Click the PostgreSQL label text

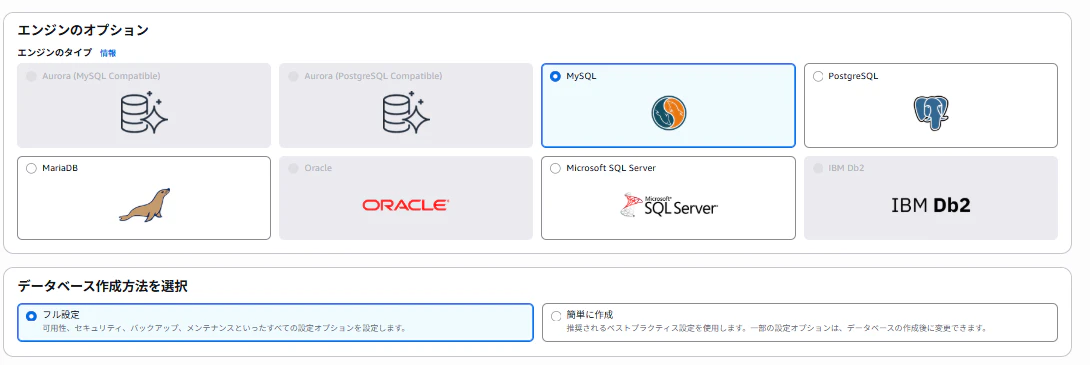click(x=853, y=76)
